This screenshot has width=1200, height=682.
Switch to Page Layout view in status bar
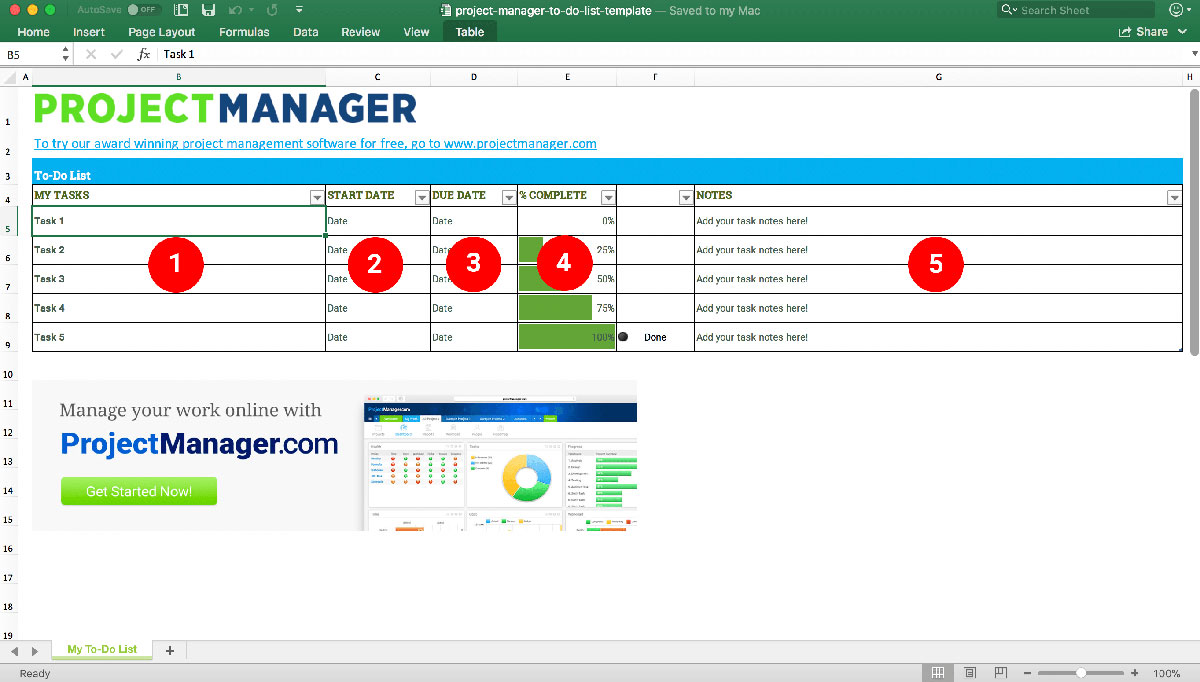(x=970, y=673)
